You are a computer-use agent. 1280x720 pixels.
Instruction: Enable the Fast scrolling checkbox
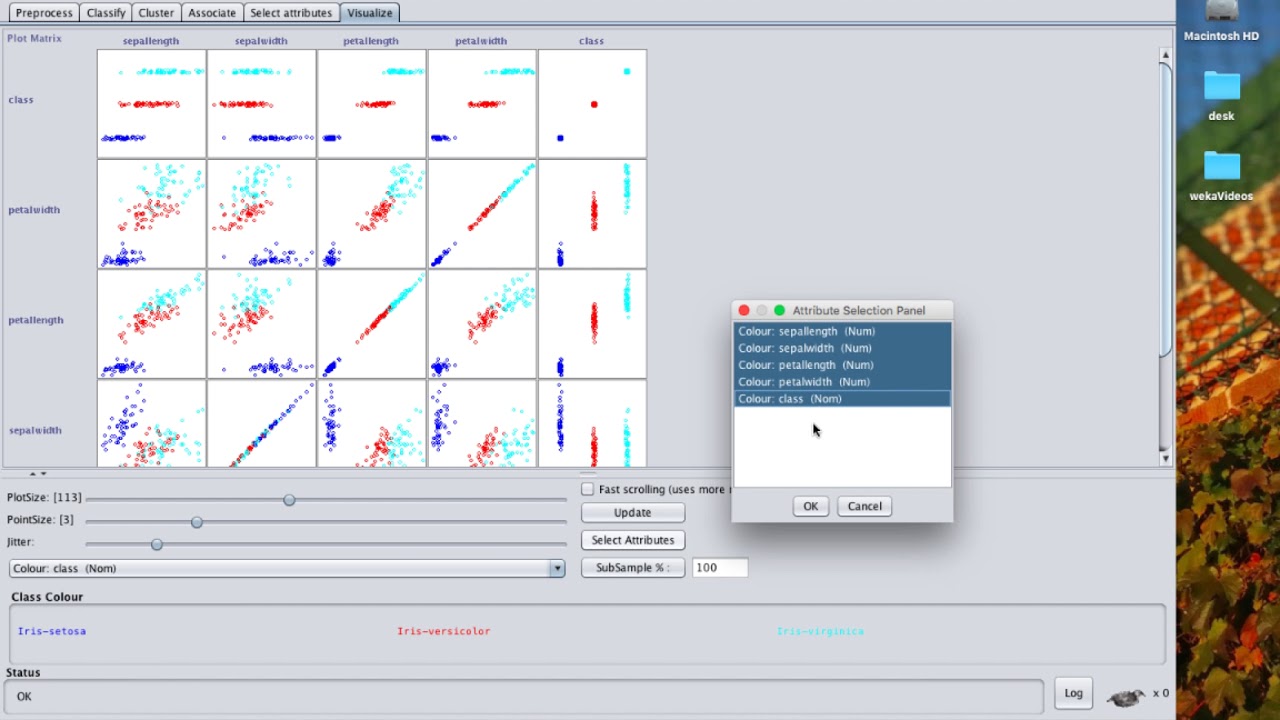click(x=588, y=489)
